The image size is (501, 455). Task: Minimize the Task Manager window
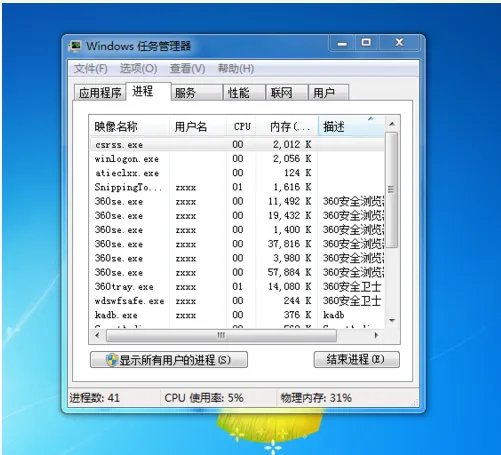[x=342, y=43]
